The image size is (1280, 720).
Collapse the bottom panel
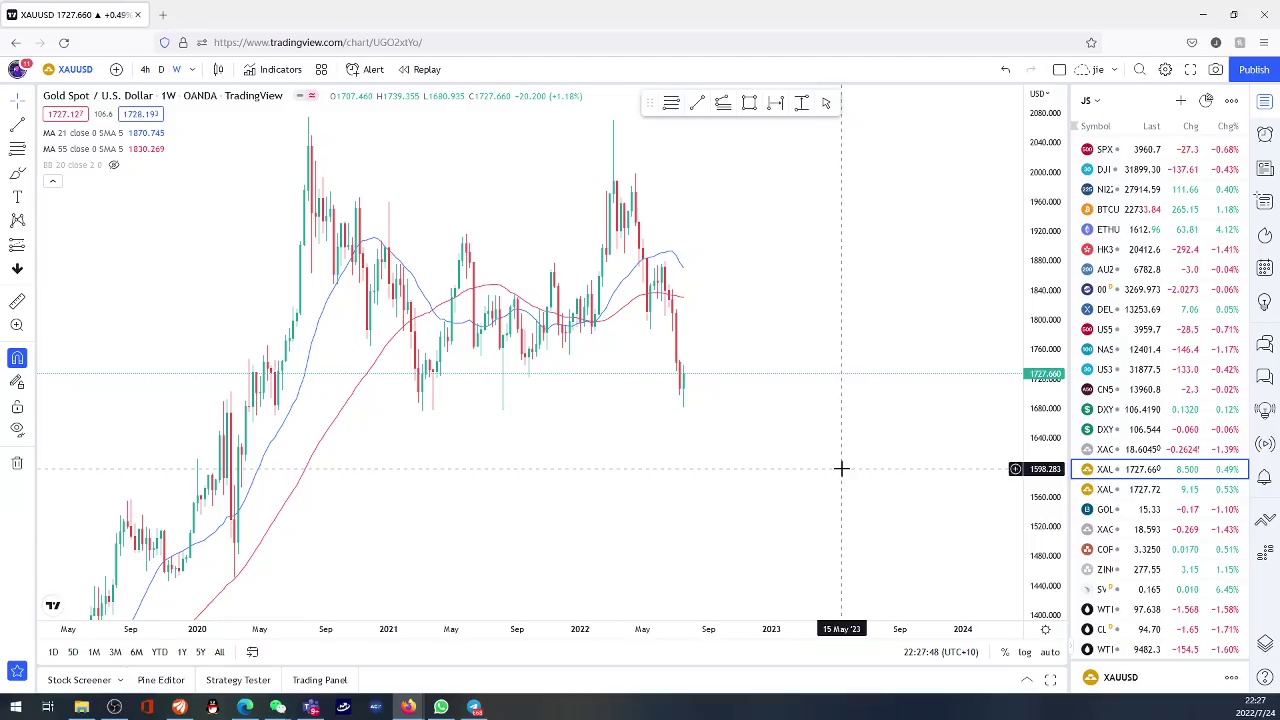(1027, 680)
